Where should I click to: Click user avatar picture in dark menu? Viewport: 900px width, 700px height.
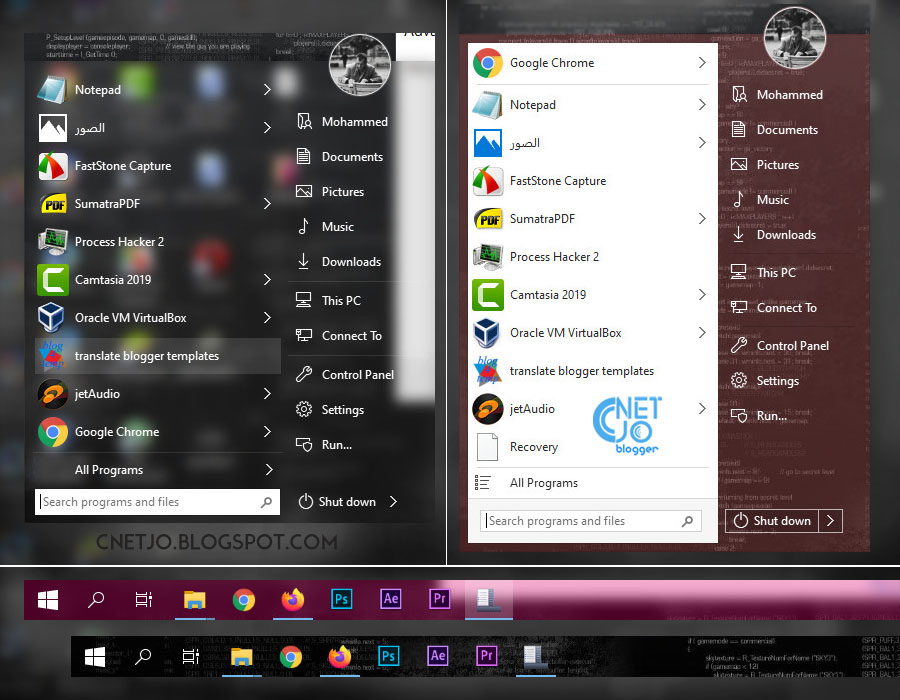point(360,65)
